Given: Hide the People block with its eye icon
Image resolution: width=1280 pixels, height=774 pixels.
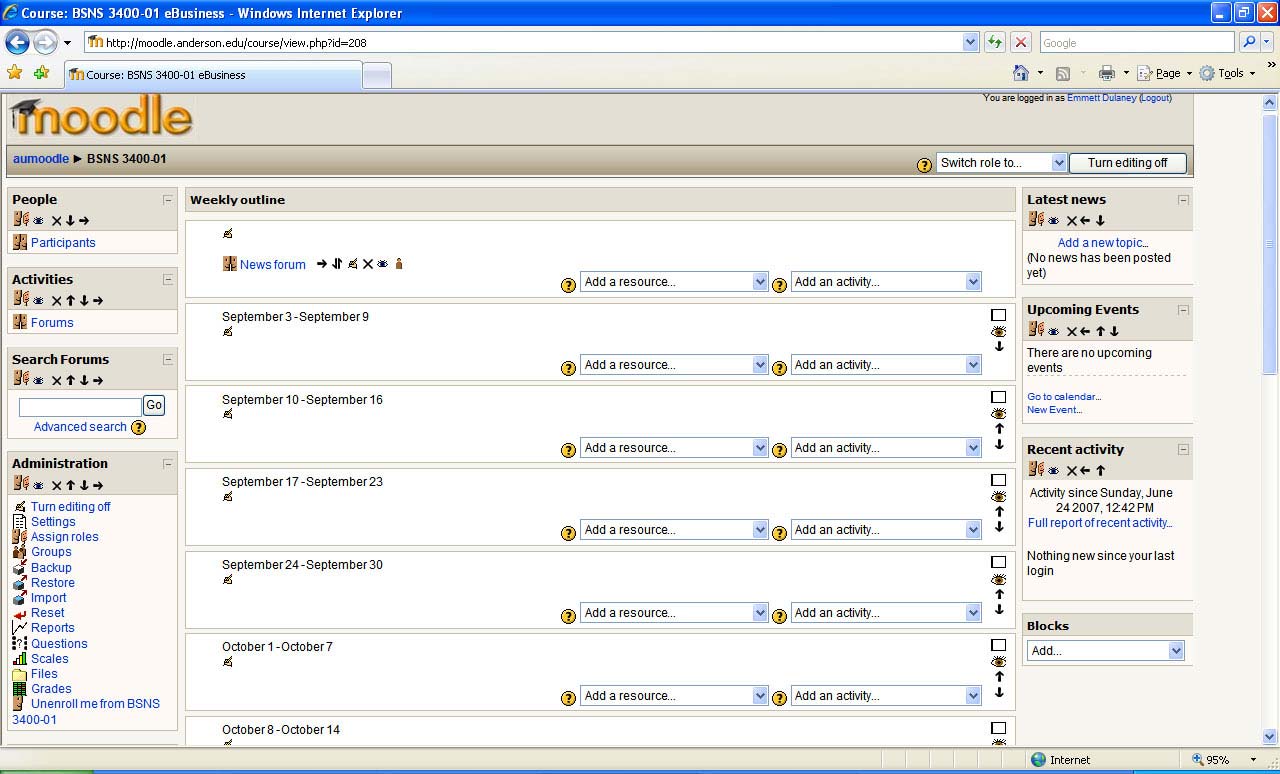Looking at the screenshot, I should pyautogui.click(x=39, y=221).
